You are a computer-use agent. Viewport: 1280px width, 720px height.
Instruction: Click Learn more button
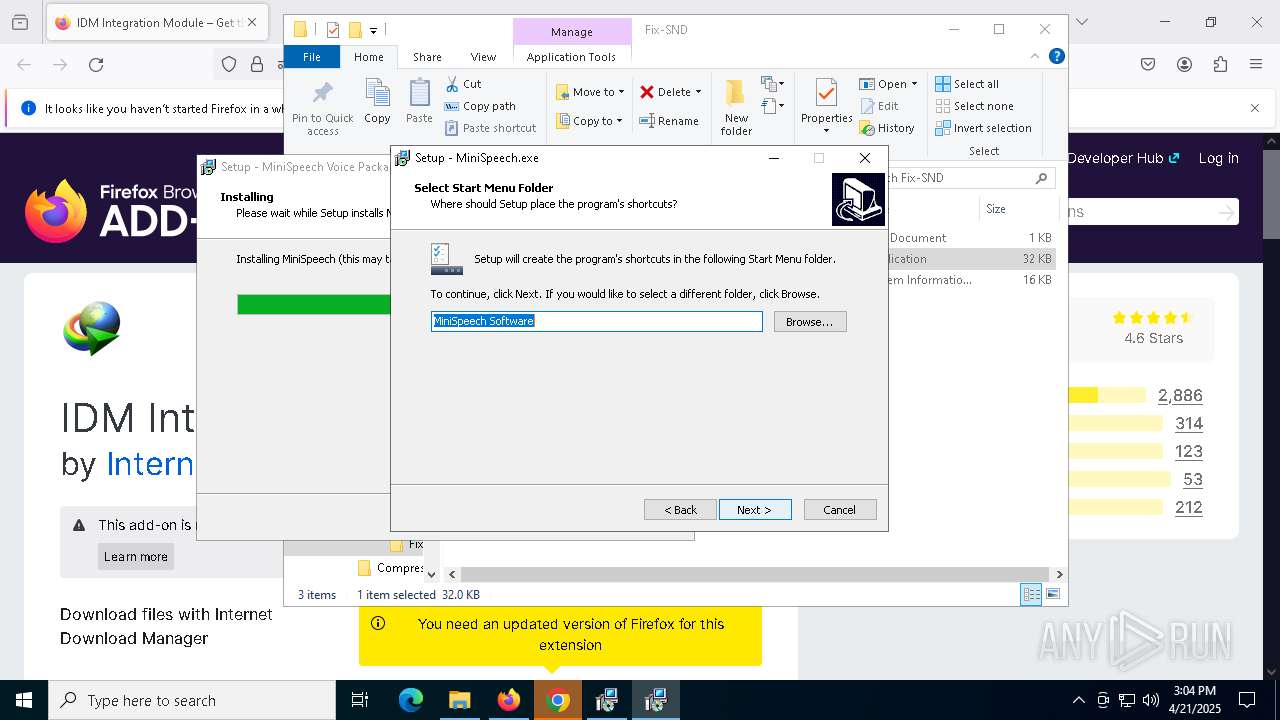(136, 557)
